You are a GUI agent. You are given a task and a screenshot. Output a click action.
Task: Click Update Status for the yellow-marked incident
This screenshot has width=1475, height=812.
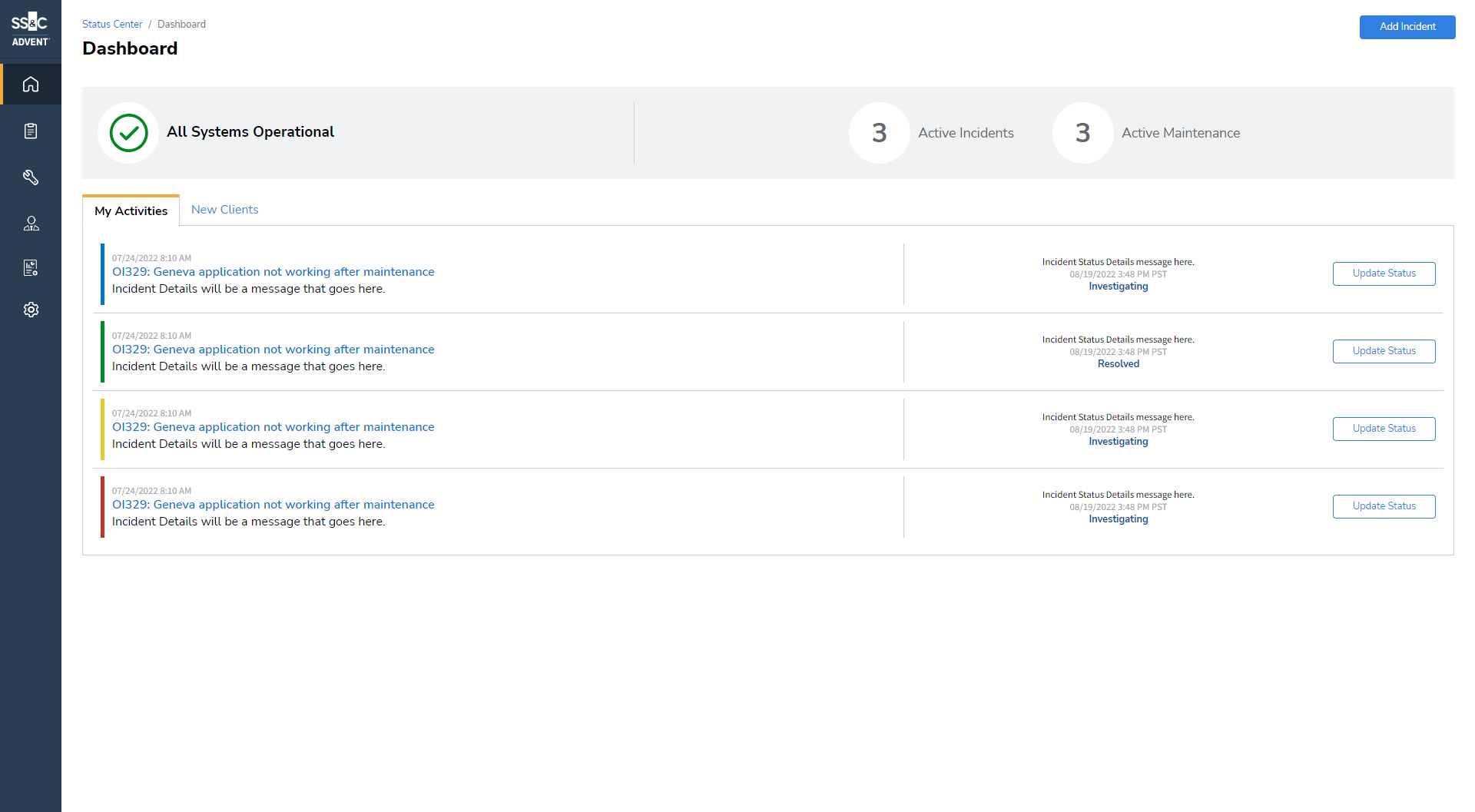point(1384,429)
